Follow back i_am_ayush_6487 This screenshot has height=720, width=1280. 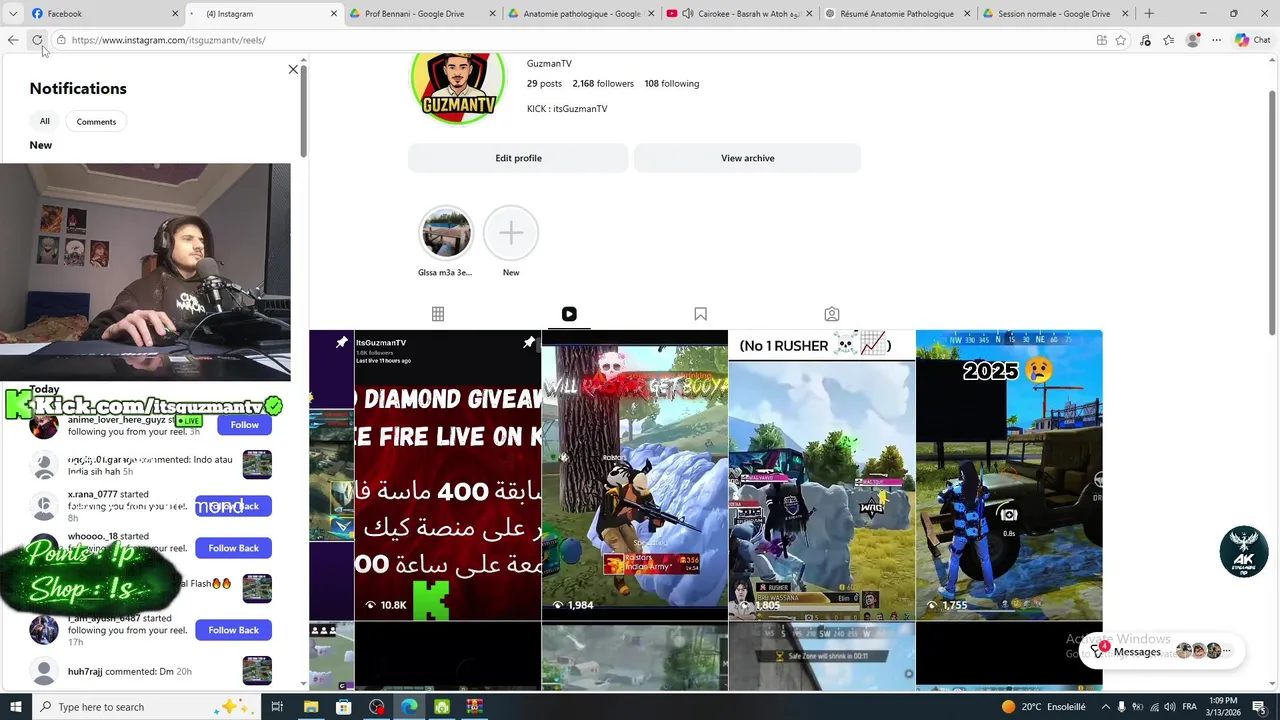[x=233, y=630]
